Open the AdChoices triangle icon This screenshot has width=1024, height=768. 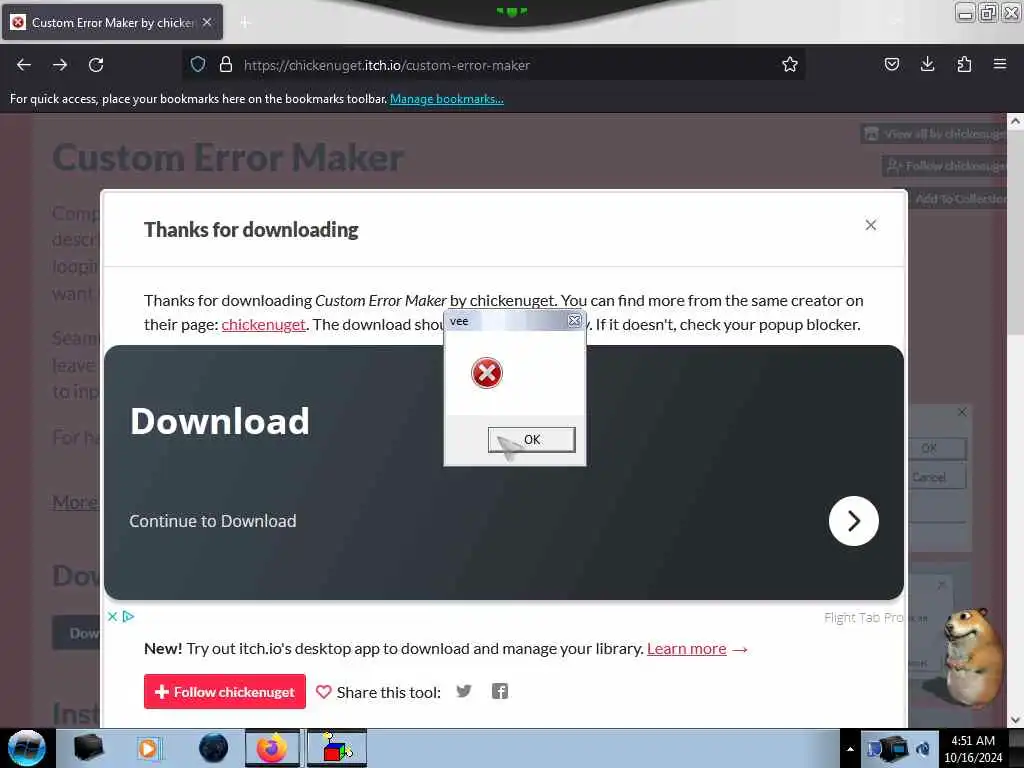click(x=129, y=616)
